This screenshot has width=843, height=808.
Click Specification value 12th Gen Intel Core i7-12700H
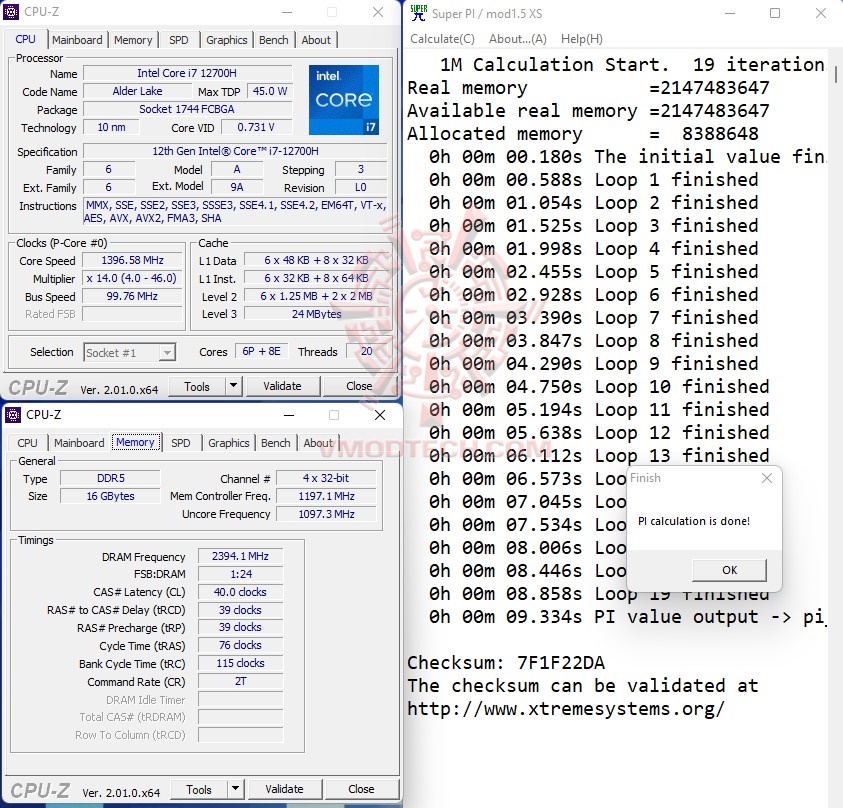coord(235,151)
